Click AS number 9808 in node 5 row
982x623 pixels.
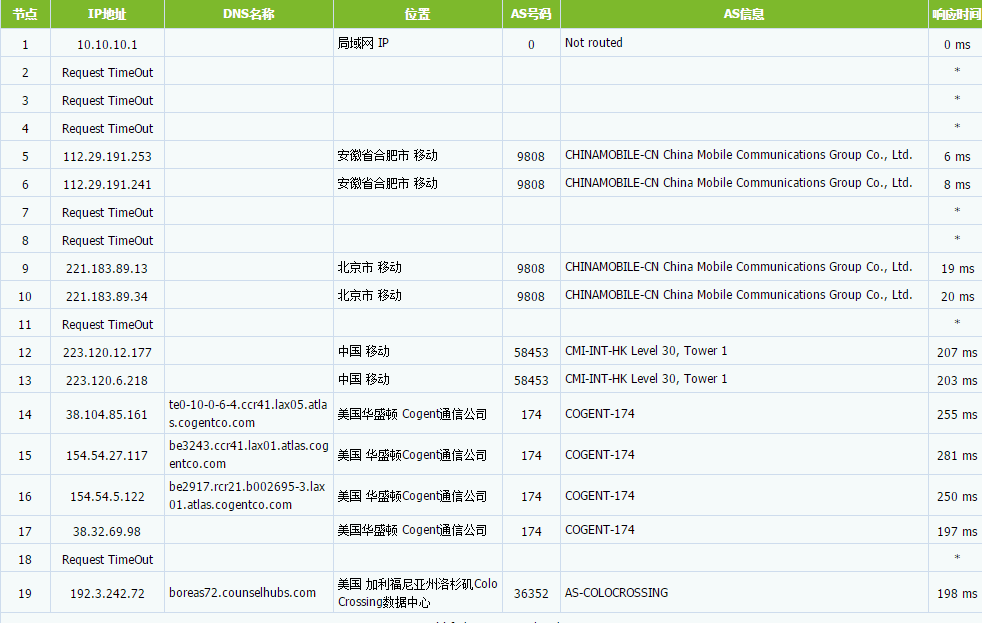[531, 157]
